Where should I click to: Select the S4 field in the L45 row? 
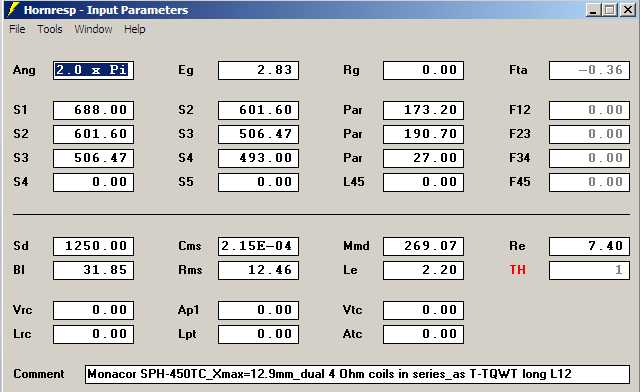tap(93, 182)
